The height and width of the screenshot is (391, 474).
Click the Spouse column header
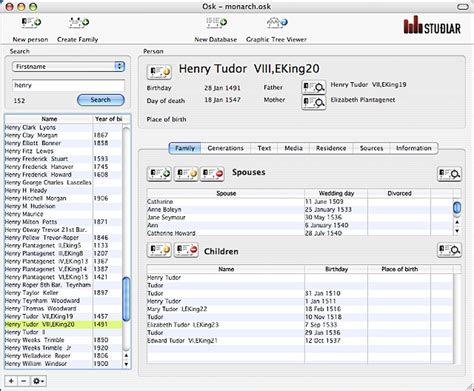226,193
